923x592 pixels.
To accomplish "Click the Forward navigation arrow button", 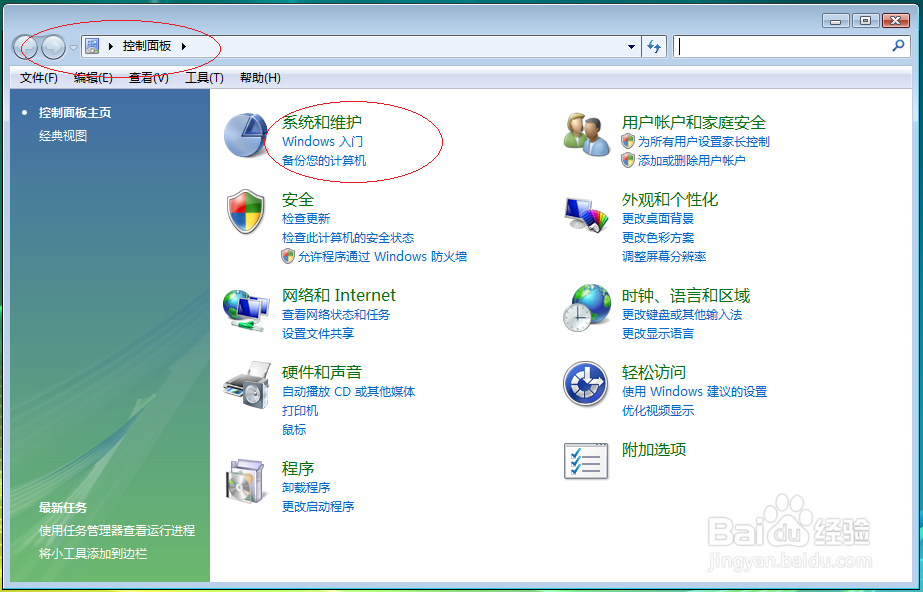I will click(54, 47).
